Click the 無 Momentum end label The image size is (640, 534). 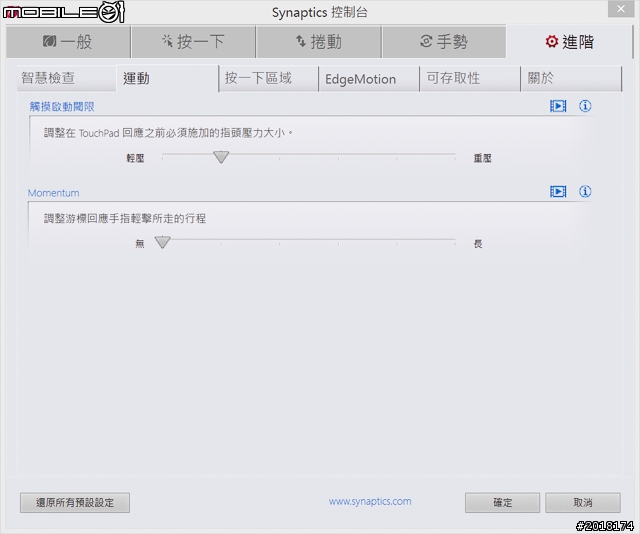click(x=140, y=244)
